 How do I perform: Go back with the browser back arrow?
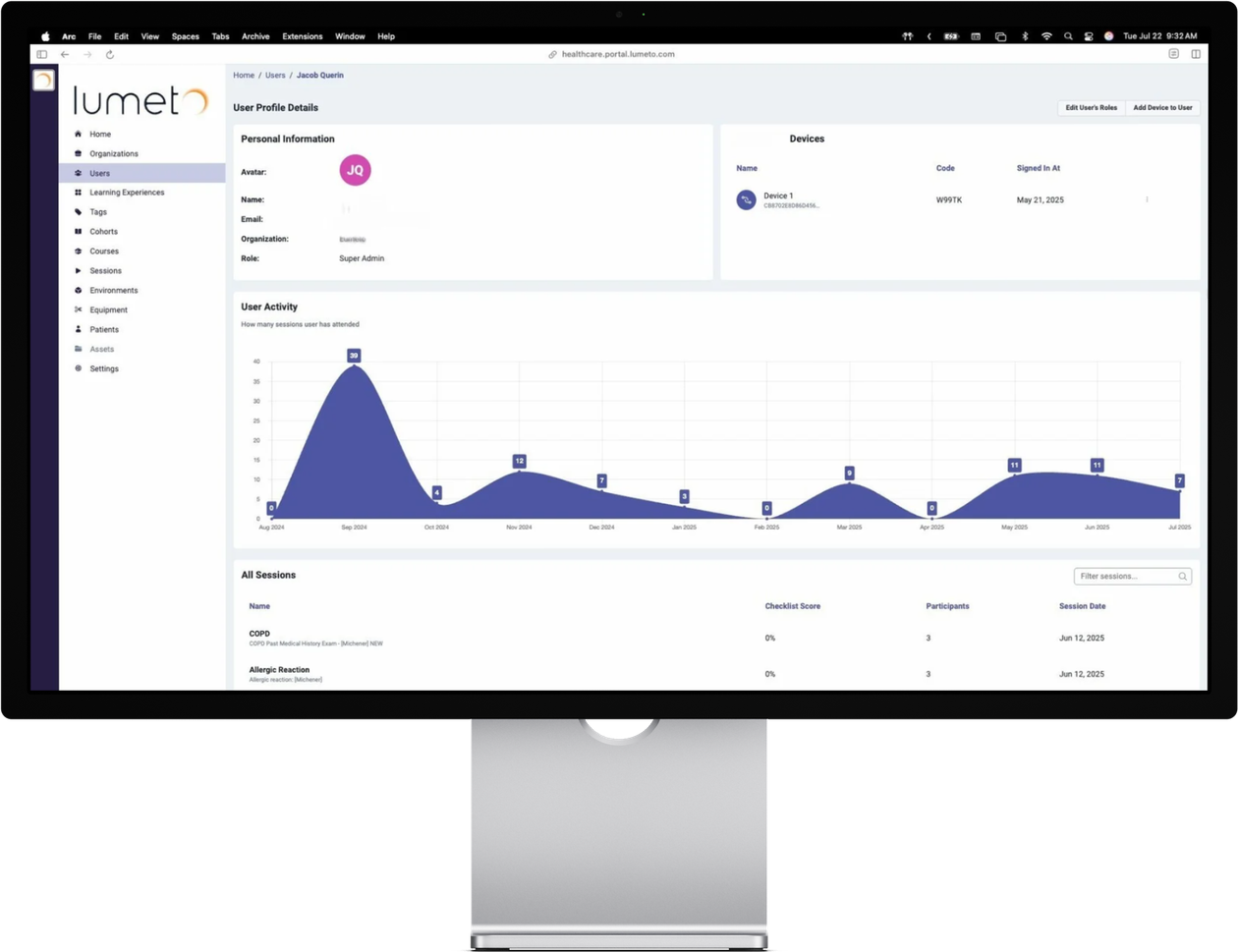pyautogui.click(x=65, y=55)
